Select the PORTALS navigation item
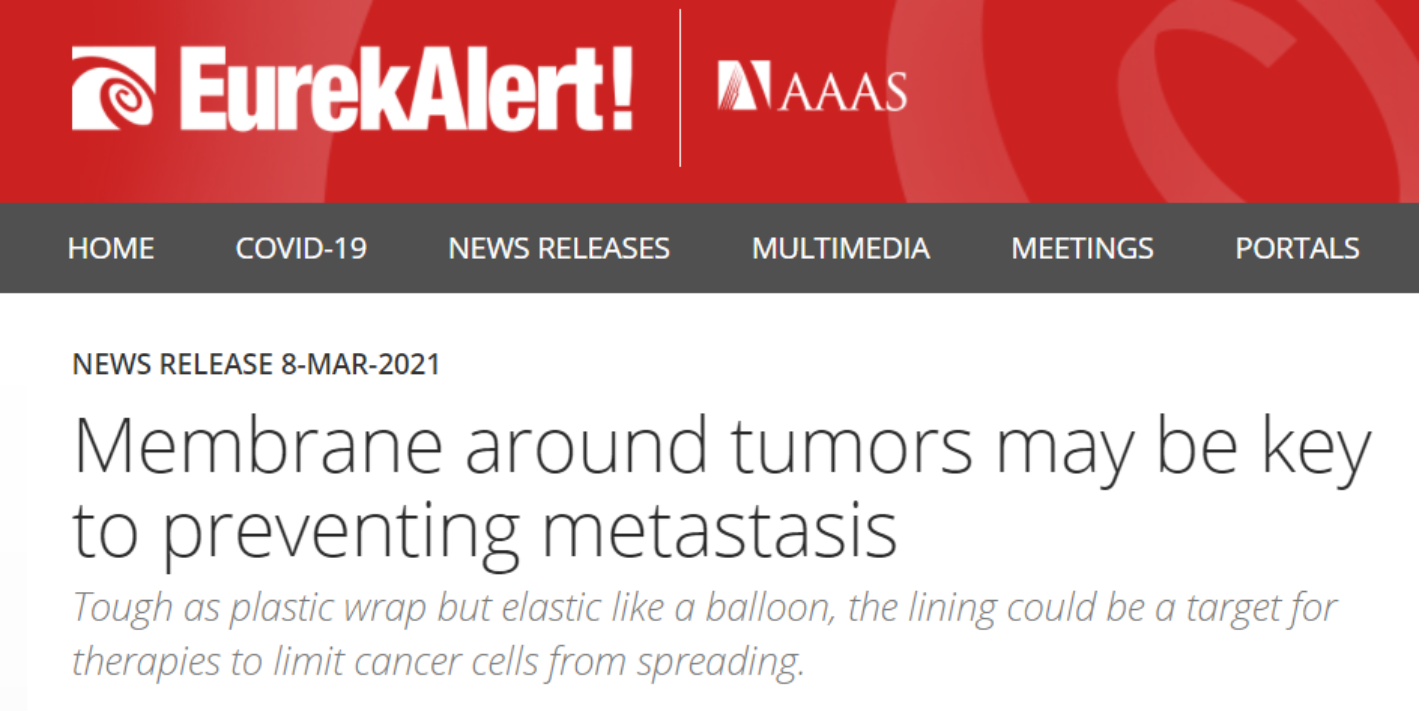The height and width of the screenshot is (711, 1419). [1297, 248]
